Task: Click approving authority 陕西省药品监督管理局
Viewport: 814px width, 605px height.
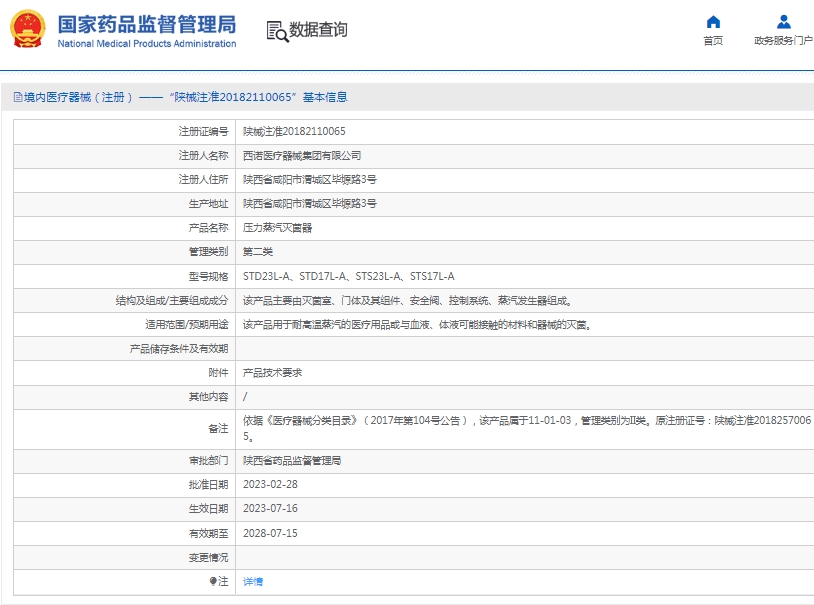Action: pyautogui.click(x=292, y=461)
